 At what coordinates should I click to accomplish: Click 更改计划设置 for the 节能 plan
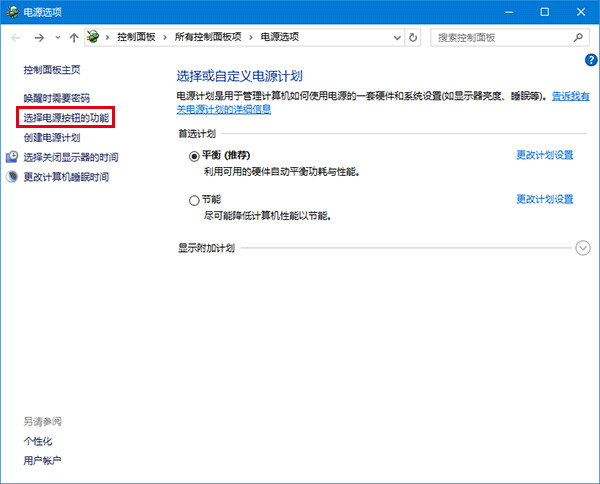click(x=544, y=199)
